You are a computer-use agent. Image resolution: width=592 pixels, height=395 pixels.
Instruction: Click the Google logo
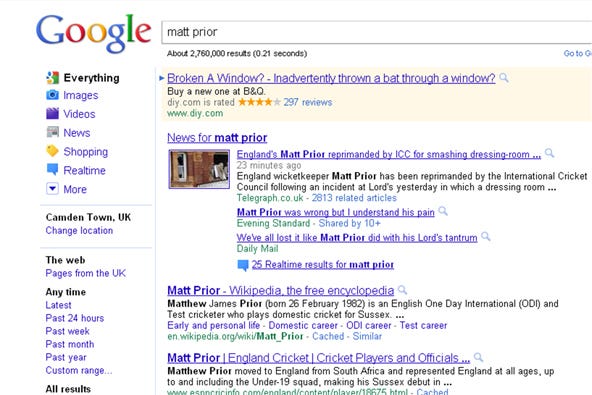(94, 33)
